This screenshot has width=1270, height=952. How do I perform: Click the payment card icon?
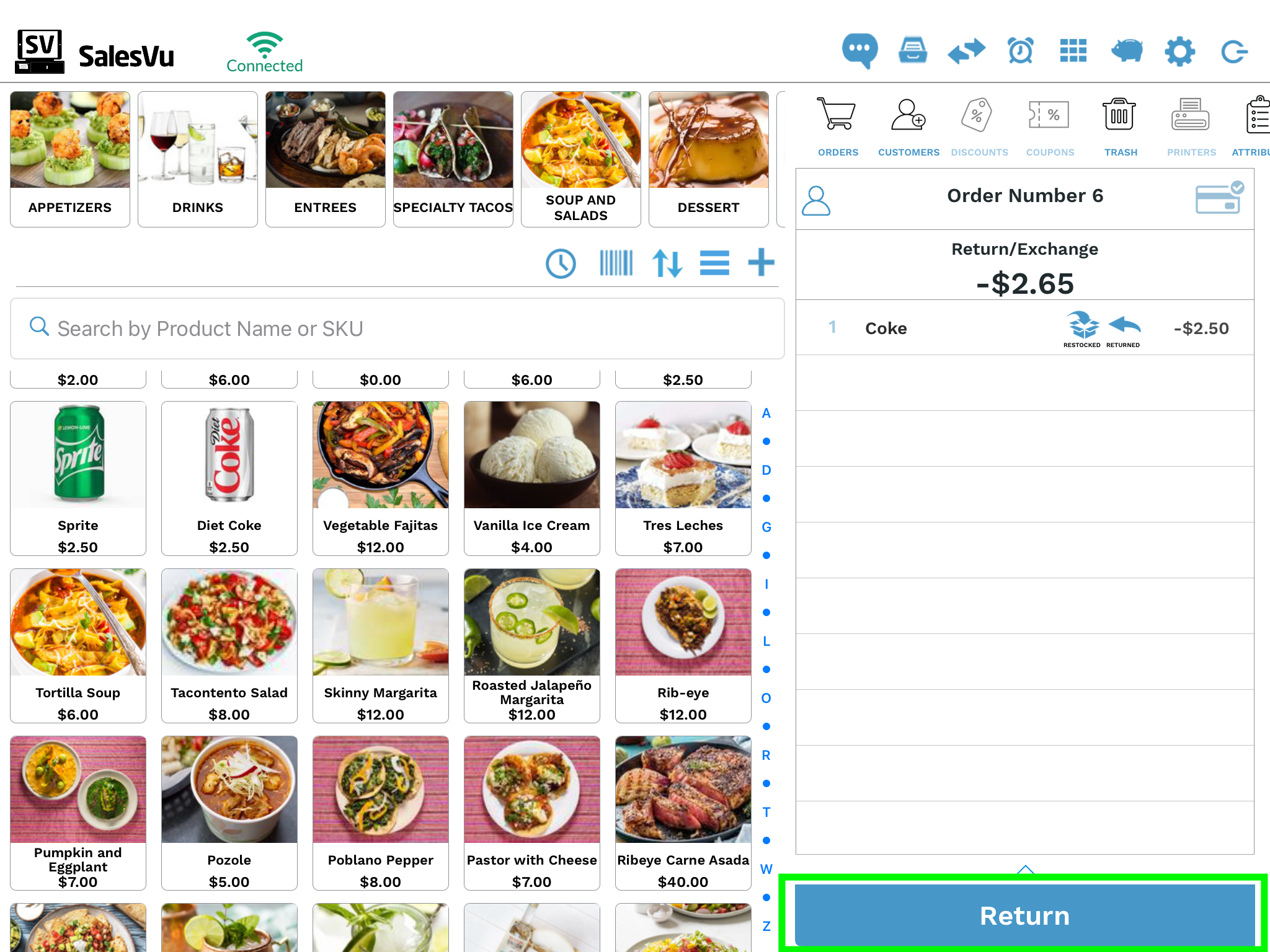pyautogui.click(x=1219, y=198)
